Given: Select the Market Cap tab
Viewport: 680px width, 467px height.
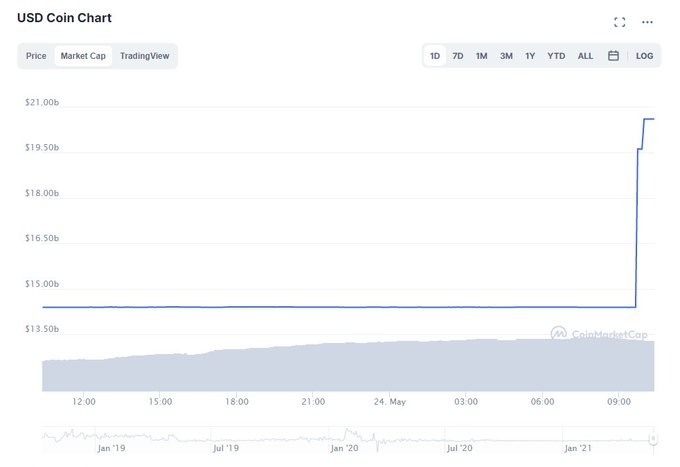Looking at the screenshot, I should point(83,56).
